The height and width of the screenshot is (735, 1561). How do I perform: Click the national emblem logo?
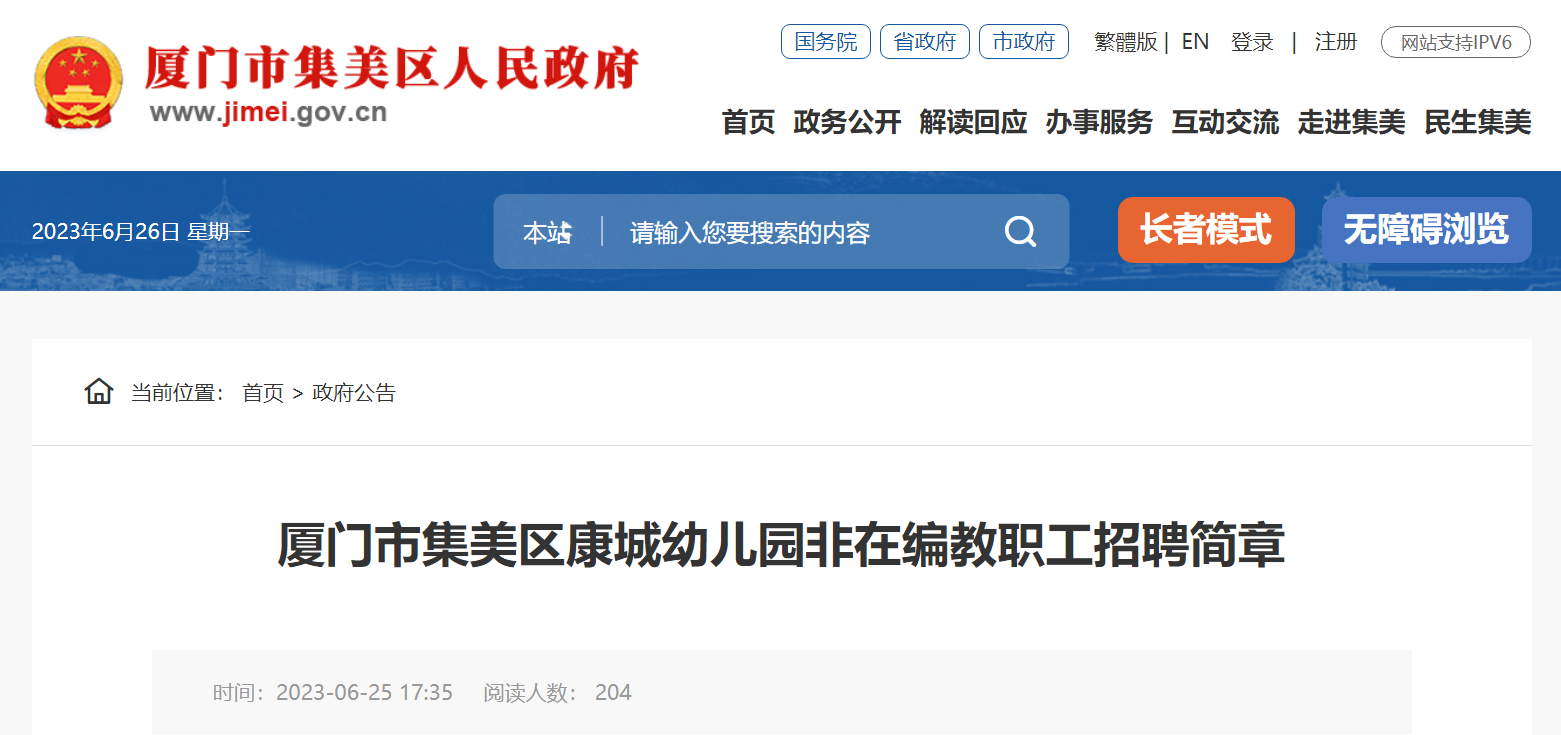(78, 83)
